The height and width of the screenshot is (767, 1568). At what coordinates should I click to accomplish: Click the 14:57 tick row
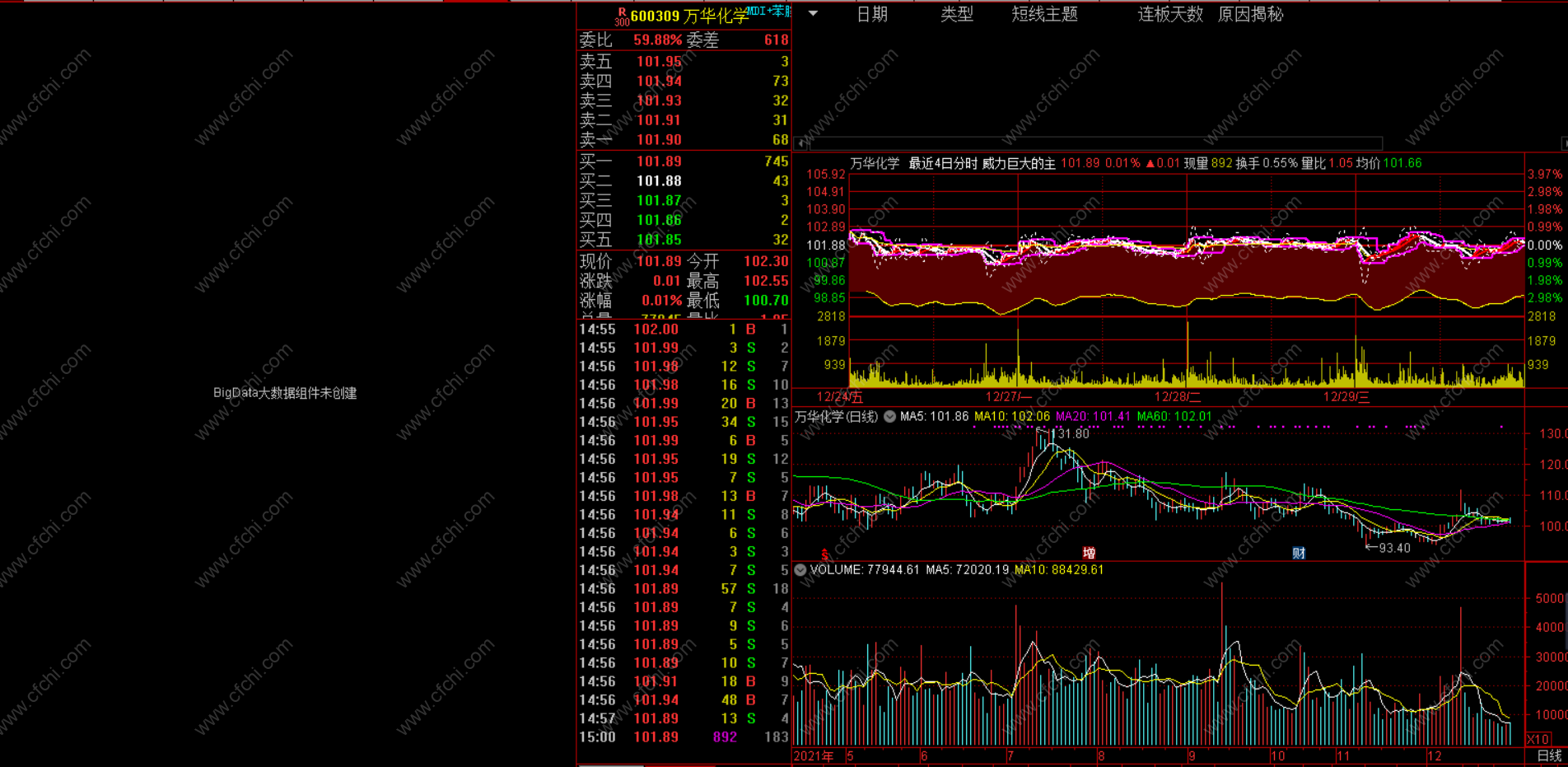tap(684, 718)
